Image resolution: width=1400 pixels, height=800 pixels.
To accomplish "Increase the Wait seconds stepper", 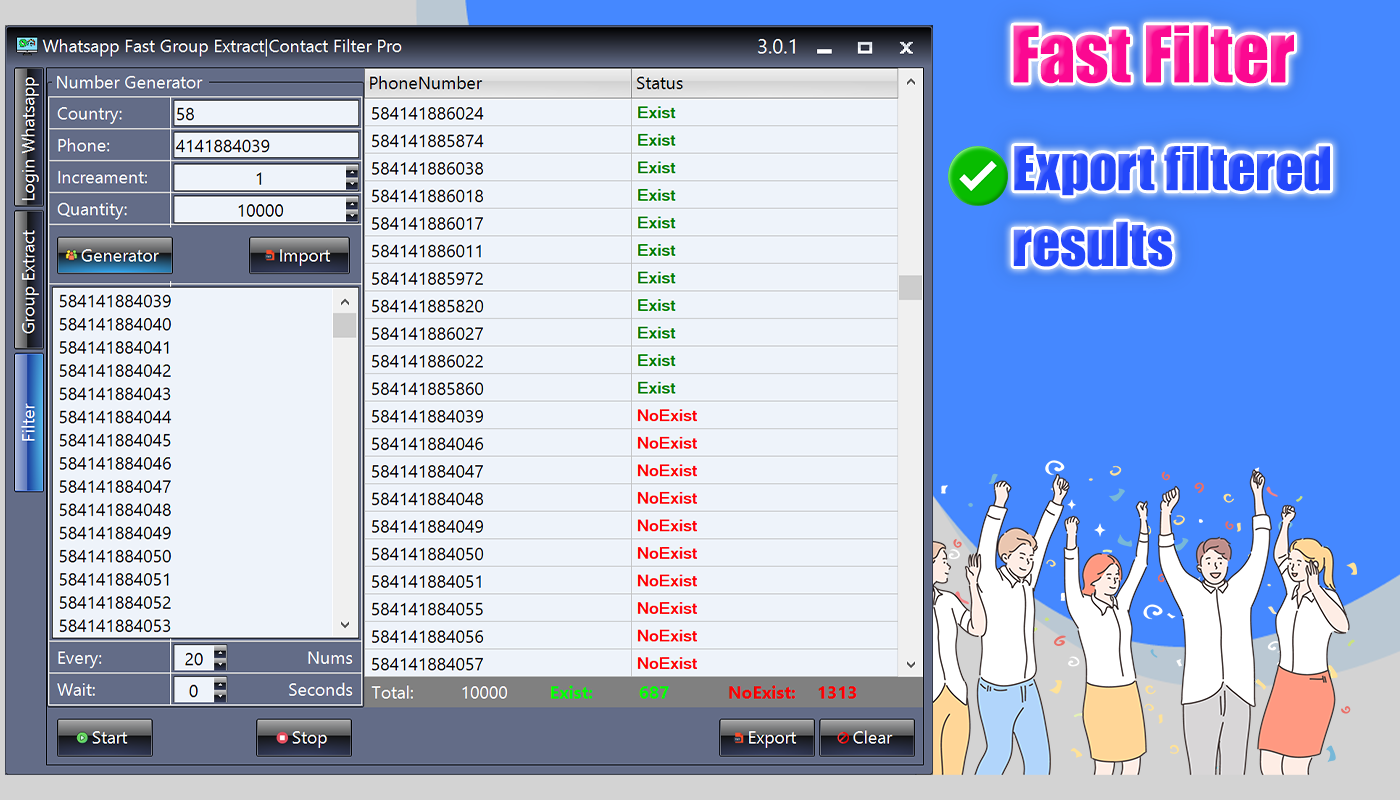I will point(221,684).
